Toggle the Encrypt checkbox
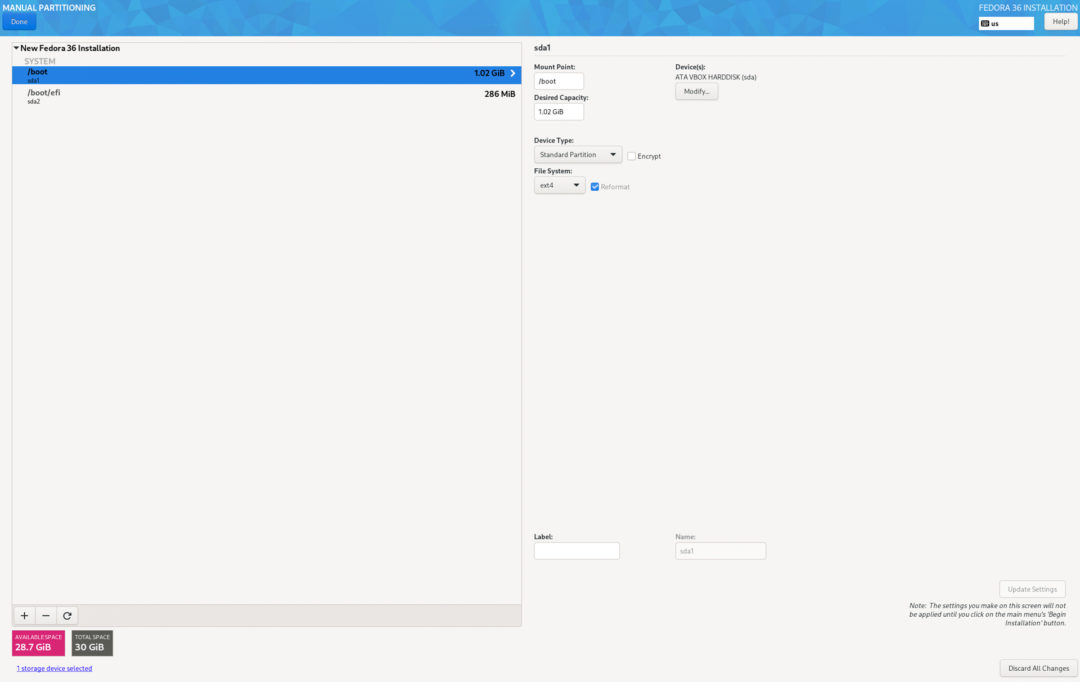Image resolution: width=1080 pixels, height=682 pixels. (x=632, y=156)
